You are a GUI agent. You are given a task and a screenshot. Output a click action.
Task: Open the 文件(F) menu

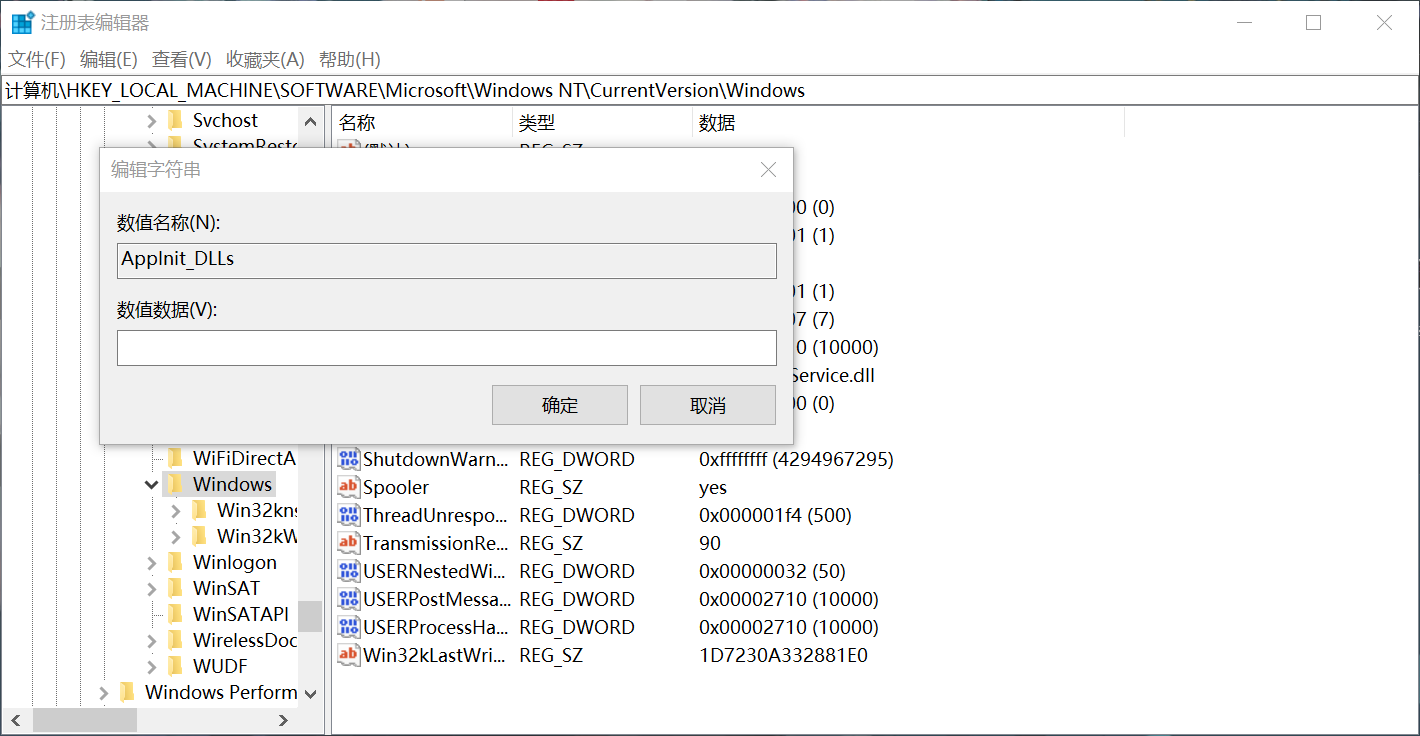(x=37, y=60)
